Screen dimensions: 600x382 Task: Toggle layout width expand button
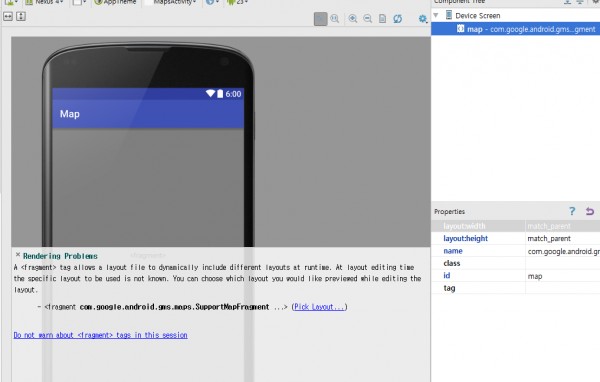point(8,16)
